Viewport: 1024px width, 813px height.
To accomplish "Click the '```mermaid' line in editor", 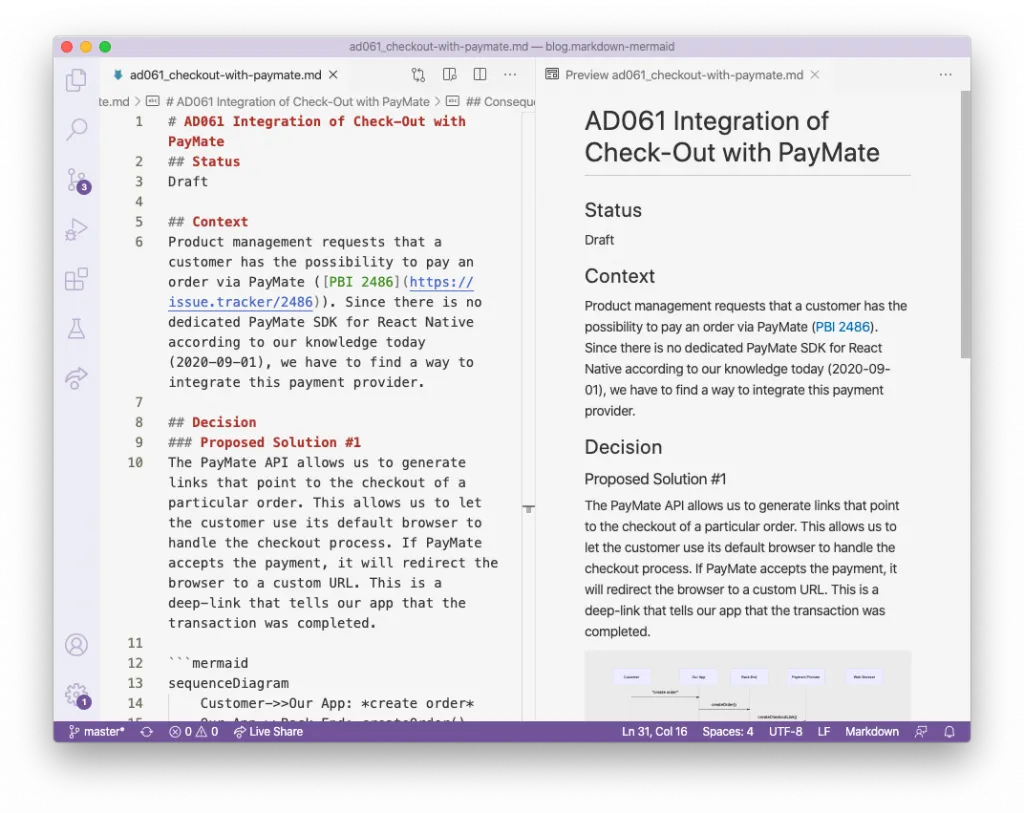I will [208, 663].
